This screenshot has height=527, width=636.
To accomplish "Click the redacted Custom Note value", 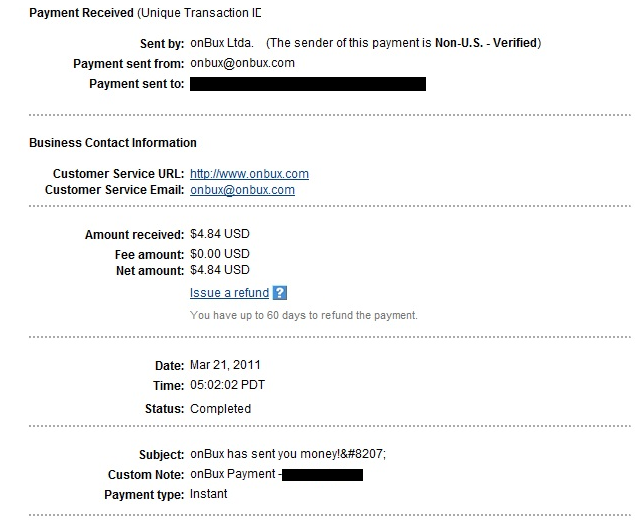I will tap(322, 475).
